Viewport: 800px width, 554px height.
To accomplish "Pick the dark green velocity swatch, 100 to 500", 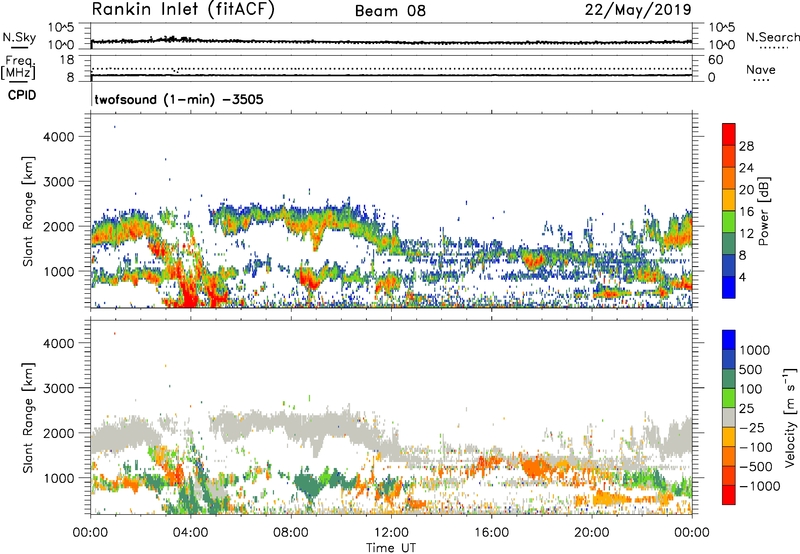I will coord(729,379).
